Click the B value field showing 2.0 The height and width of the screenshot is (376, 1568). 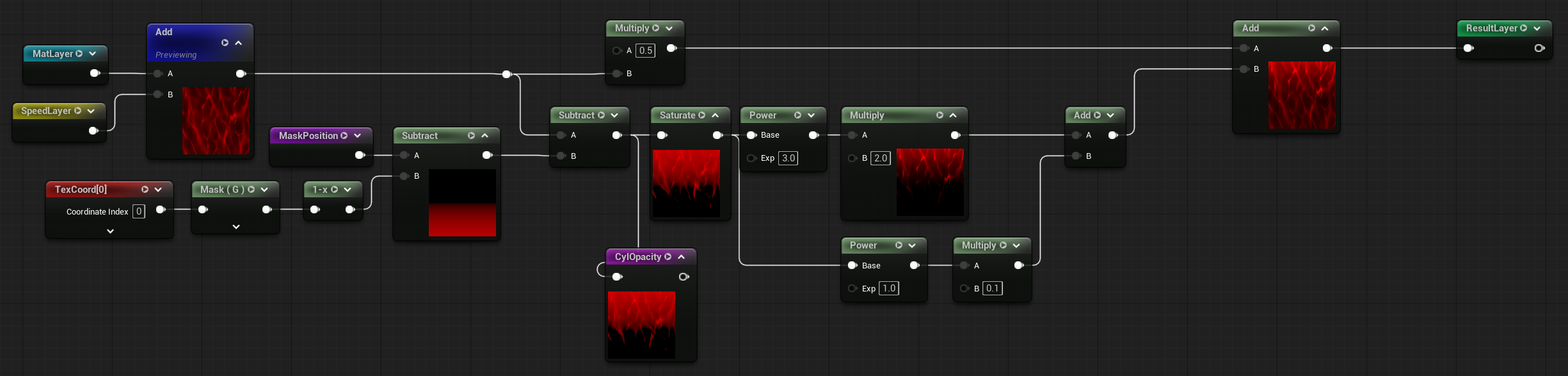point(881,158)
